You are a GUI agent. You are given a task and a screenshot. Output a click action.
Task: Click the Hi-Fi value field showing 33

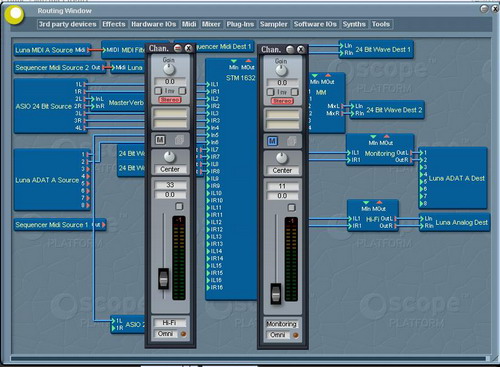coord(170,185)
